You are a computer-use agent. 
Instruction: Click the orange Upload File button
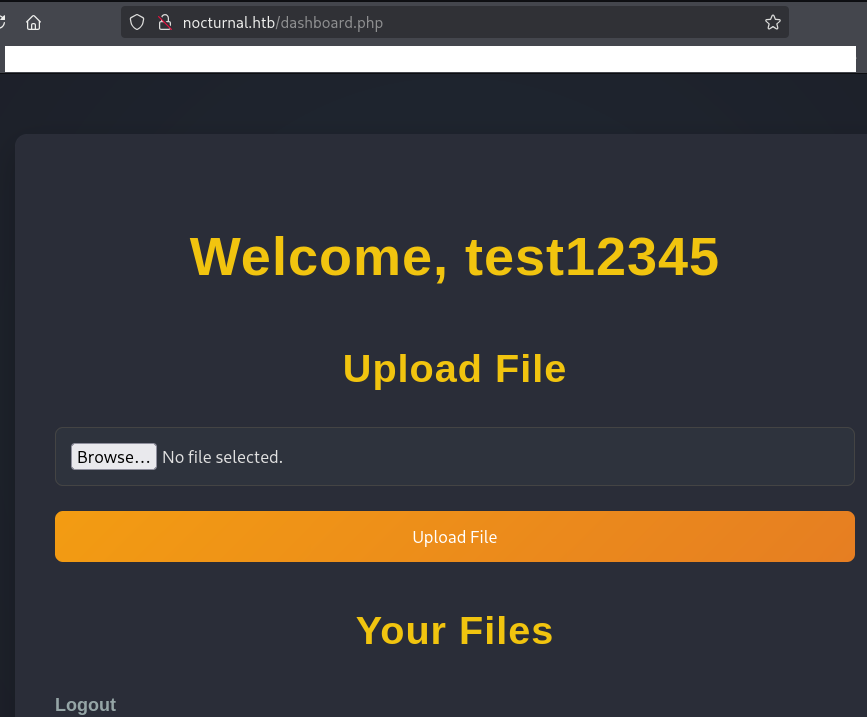[x=454, y=537]
